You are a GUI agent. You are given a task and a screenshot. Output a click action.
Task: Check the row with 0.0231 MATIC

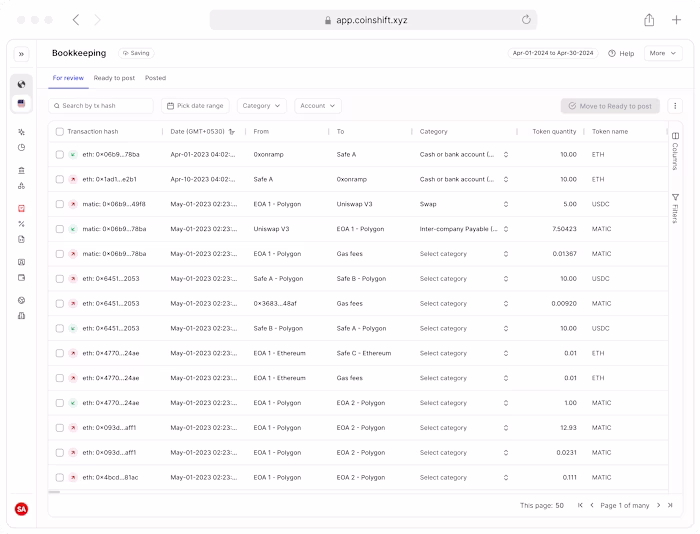[60, 453]
